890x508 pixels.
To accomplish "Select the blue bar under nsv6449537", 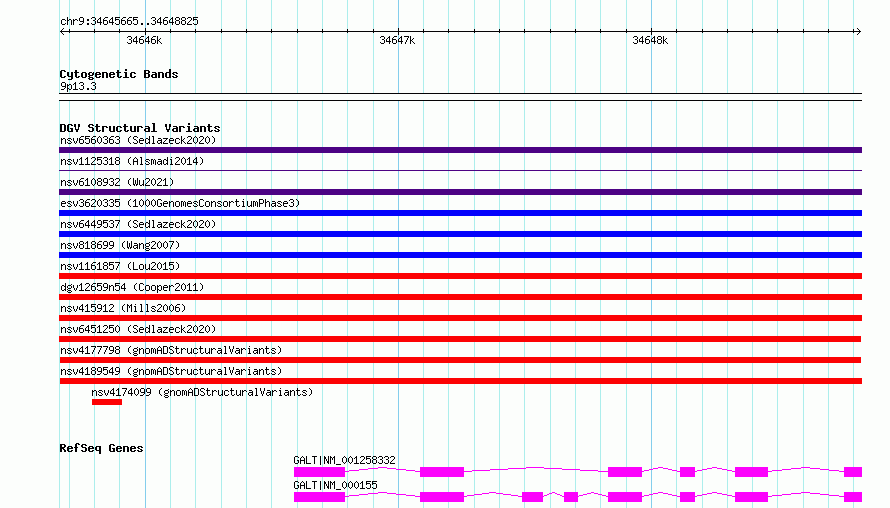I will pyautogui.click(x=460, y=234).
